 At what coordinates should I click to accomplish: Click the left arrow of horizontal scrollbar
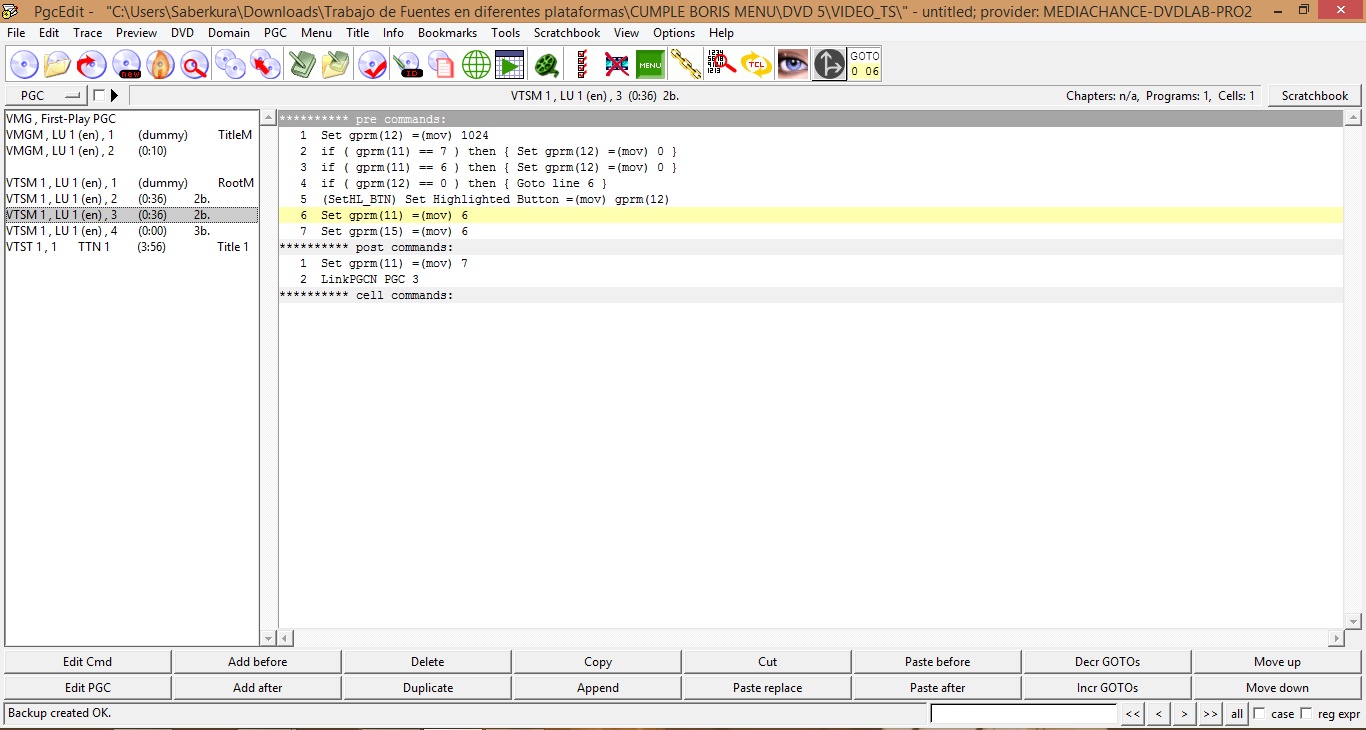click(285, 638)
